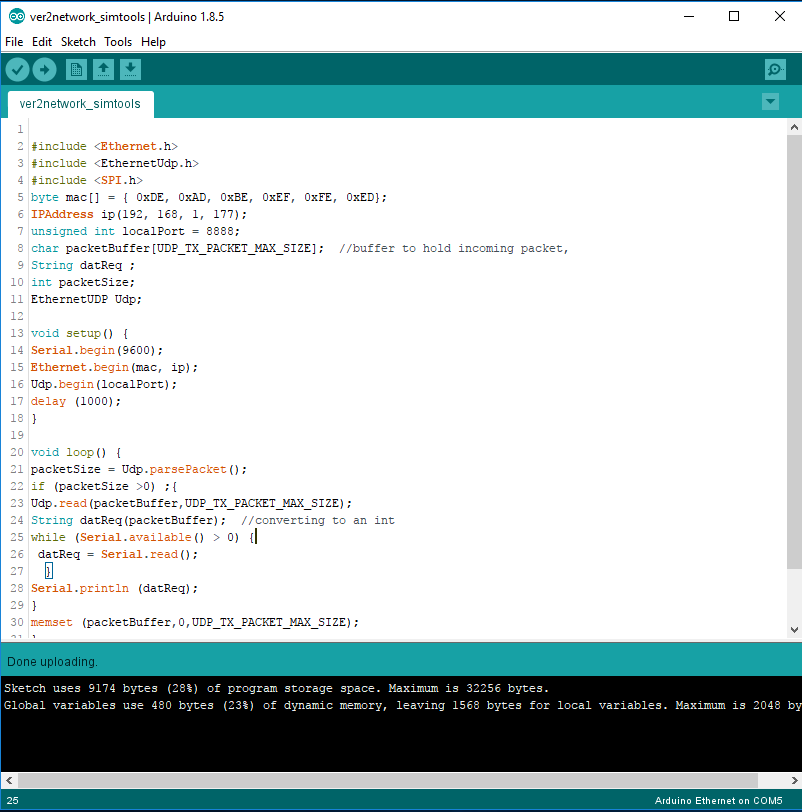The width and height of the screenshot is (802, 812).
Task: Create a new sketch with New icon
Action: click(x=76, y=69)
